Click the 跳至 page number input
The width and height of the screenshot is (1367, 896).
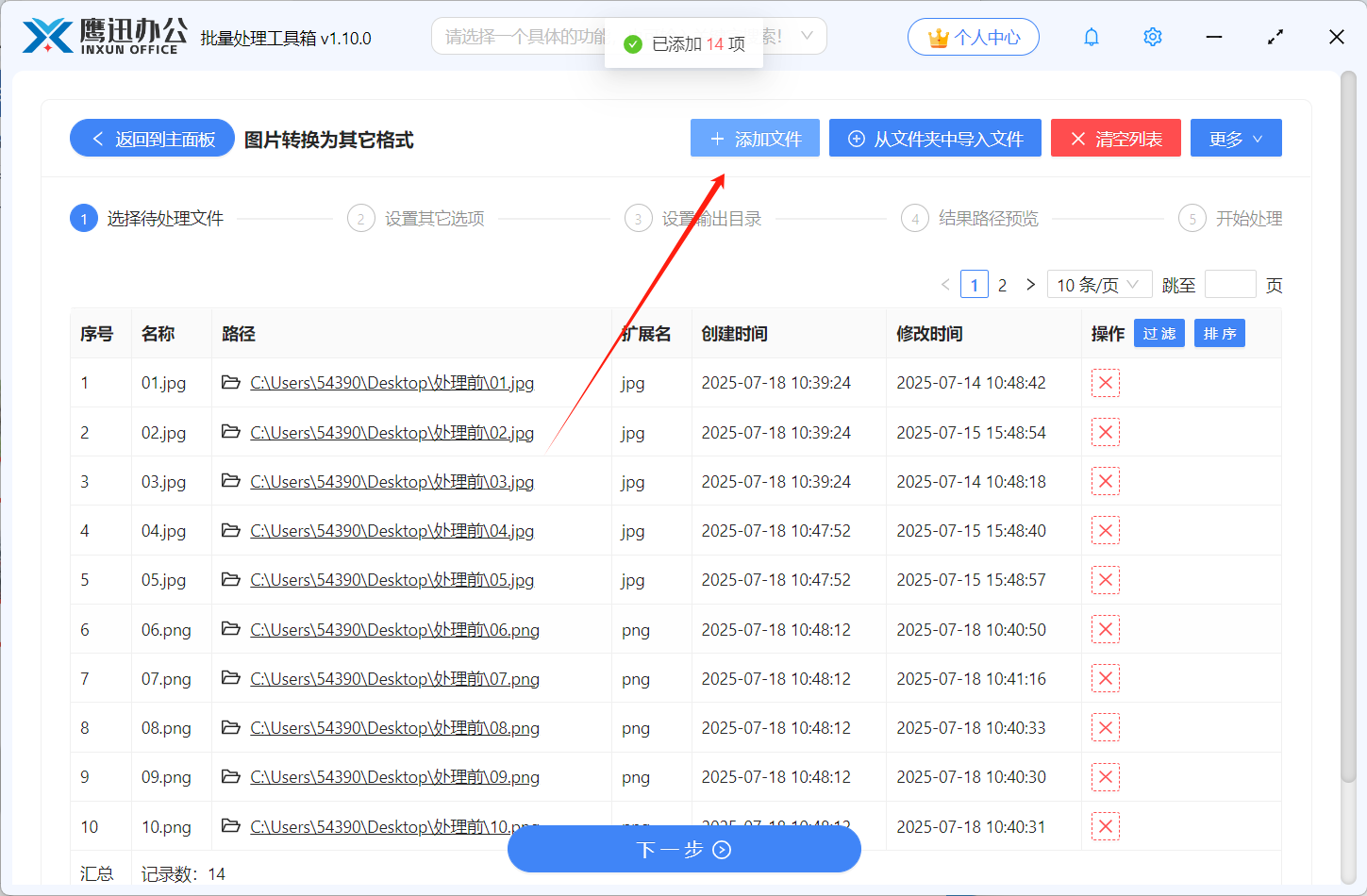click(x=1230, y=284)
